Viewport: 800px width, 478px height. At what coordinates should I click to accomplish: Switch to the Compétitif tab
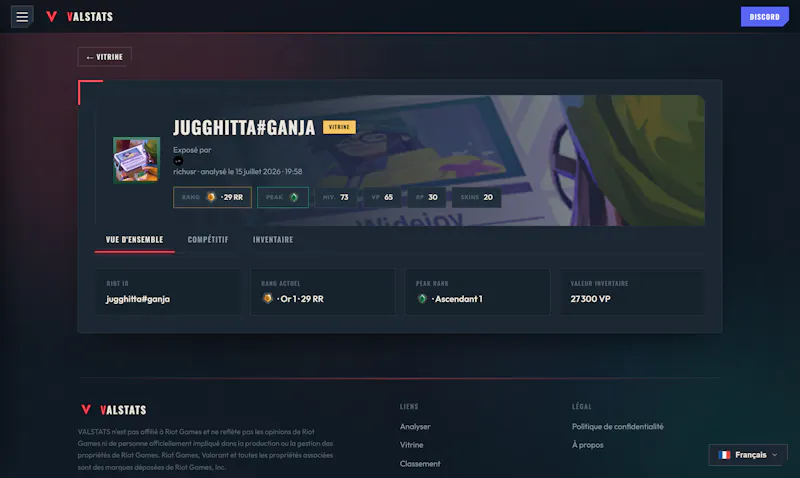[208, 240]
